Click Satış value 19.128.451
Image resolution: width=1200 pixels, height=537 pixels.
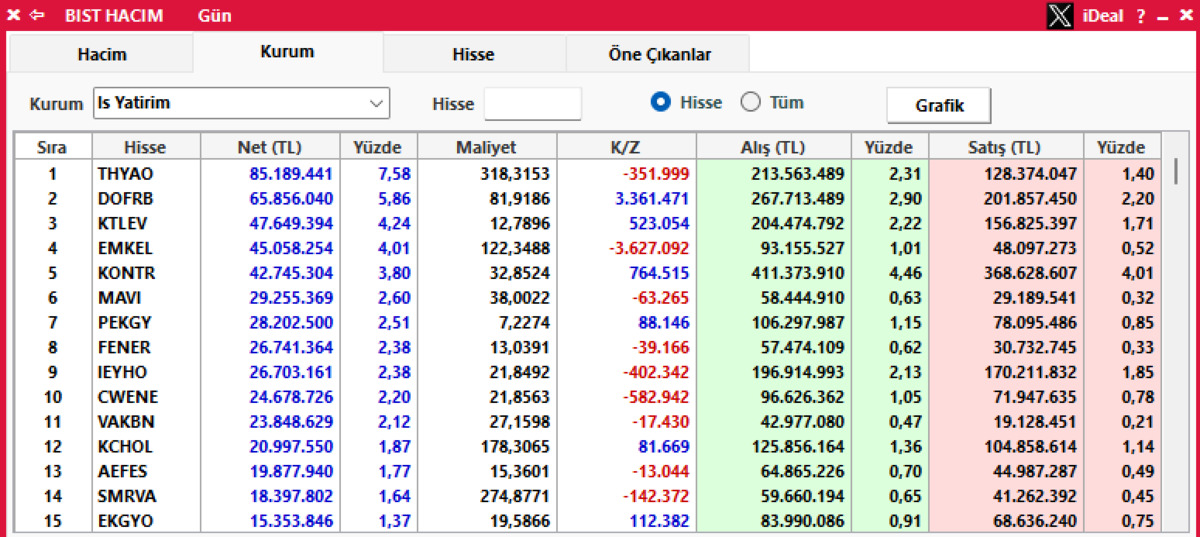(1034, 422)
